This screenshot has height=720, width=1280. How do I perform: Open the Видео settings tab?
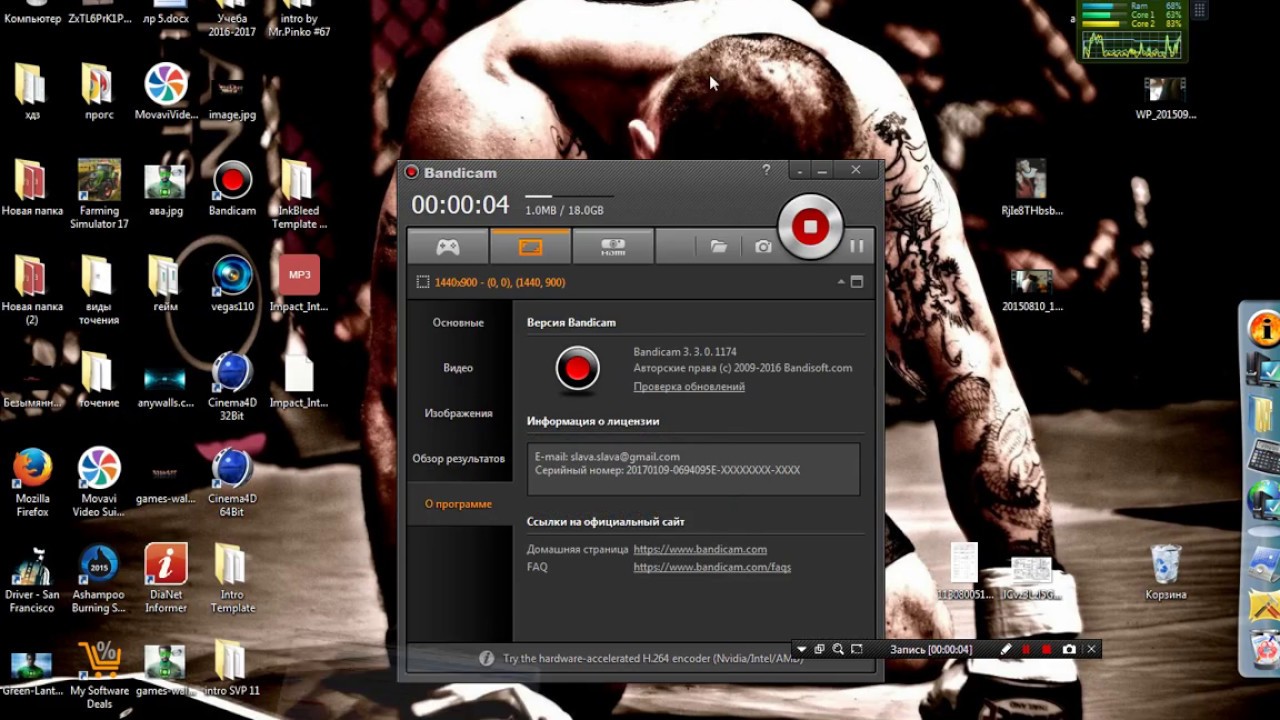point(458,368)
